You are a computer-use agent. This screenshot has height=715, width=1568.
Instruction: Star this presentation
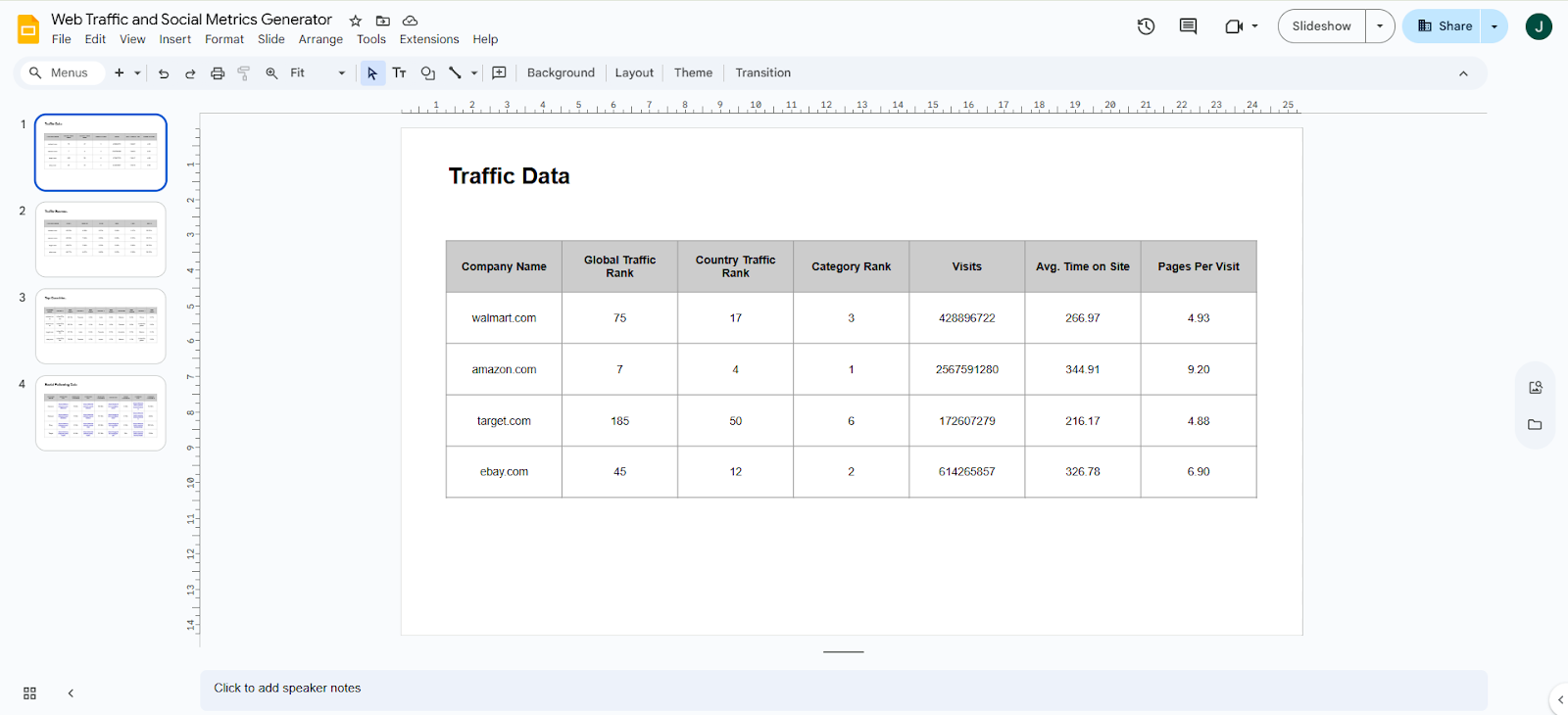356,21
